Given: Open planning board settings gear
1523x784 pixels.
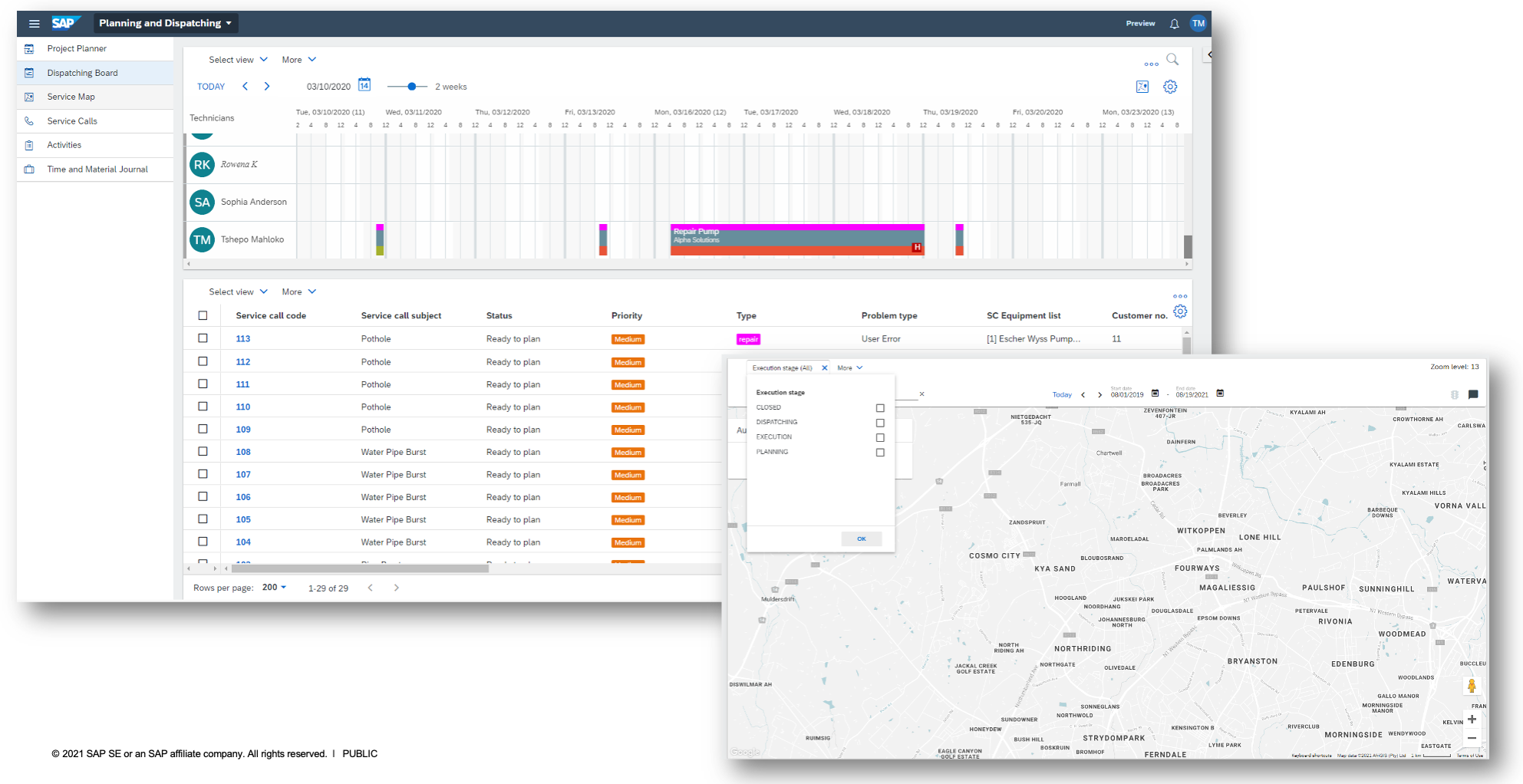Looking at the screenshot, I should 1169,87.
